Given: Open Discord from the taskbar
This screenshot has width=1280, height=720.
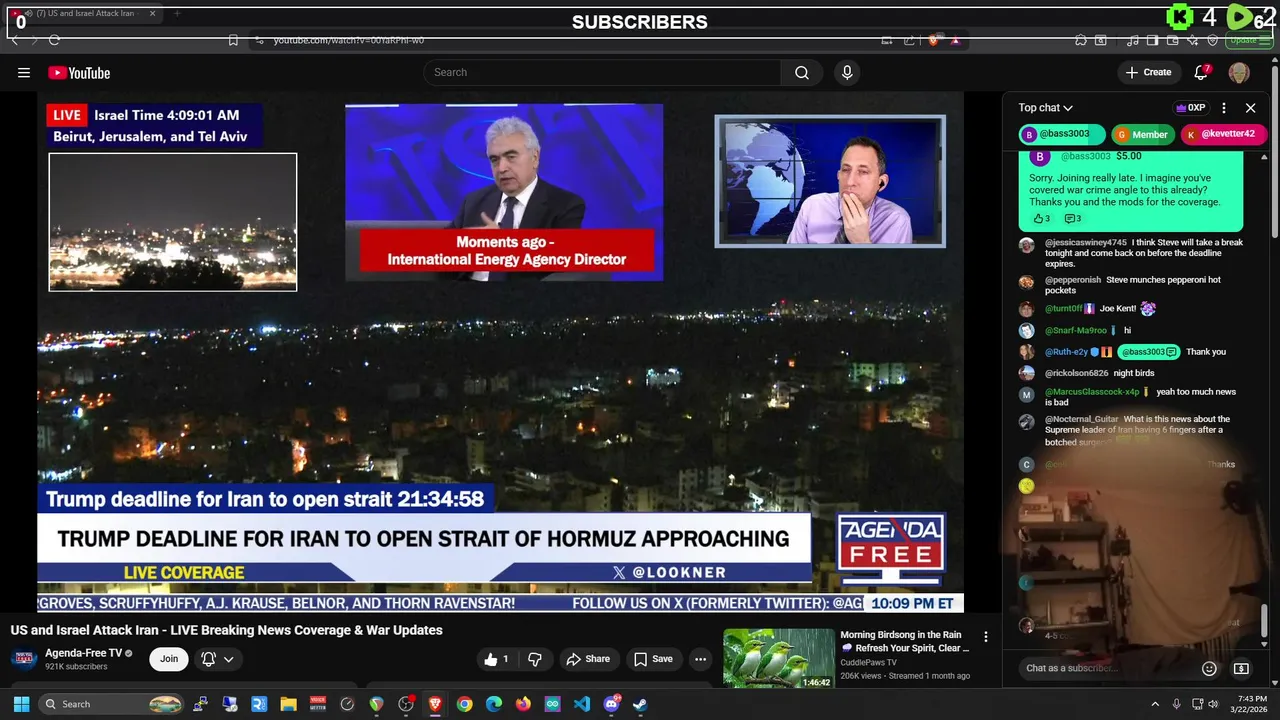Looking at the screenshot, I should point(611,704).
